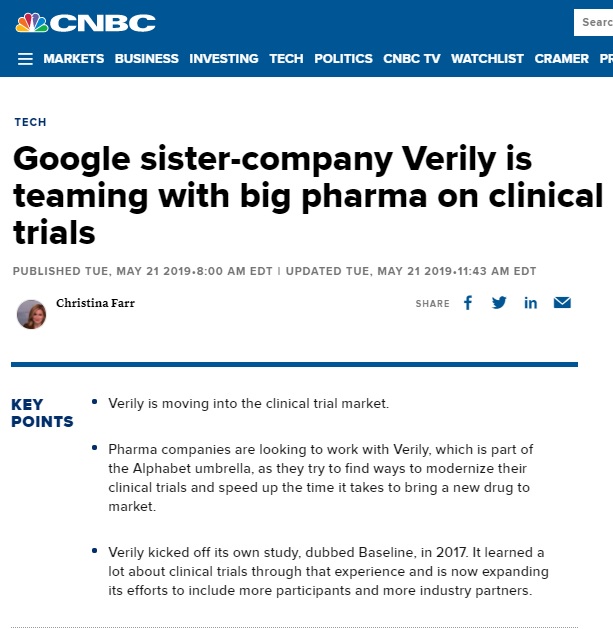This screenshot has width=613, height=629.
Task: Open the Business section
Action: click(146, 59)
